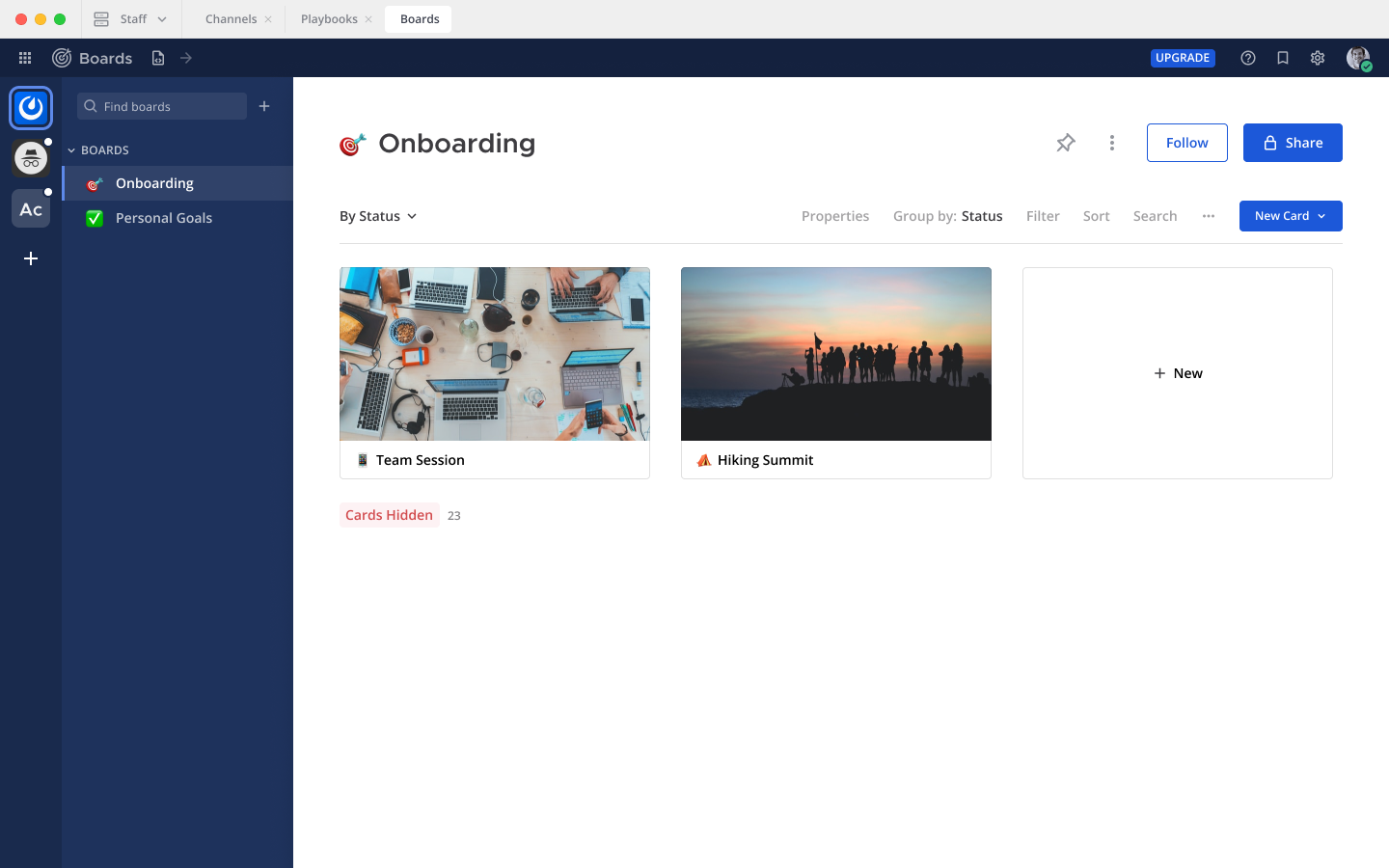Screen dimensions: 1389x868
Task: Click the Boards target logo in top bar
Action: tap(62, 58)
